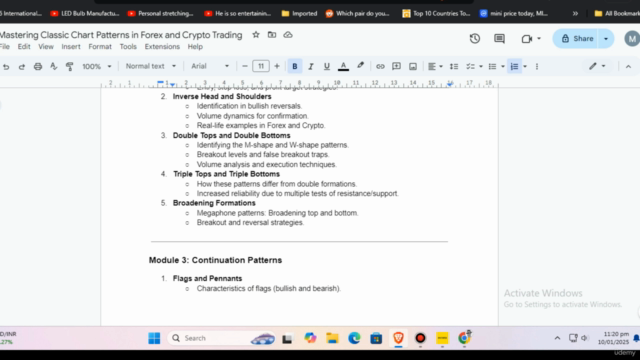
Task: Toggle underline formatting
Action: (327, 66)
